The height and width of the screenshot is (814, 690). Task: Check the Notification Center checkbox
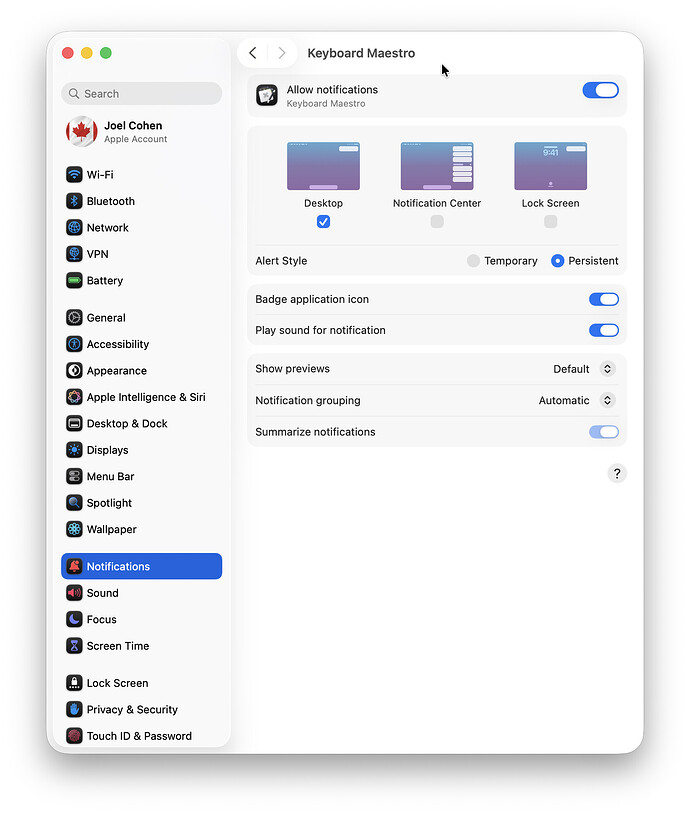point(437,222)
